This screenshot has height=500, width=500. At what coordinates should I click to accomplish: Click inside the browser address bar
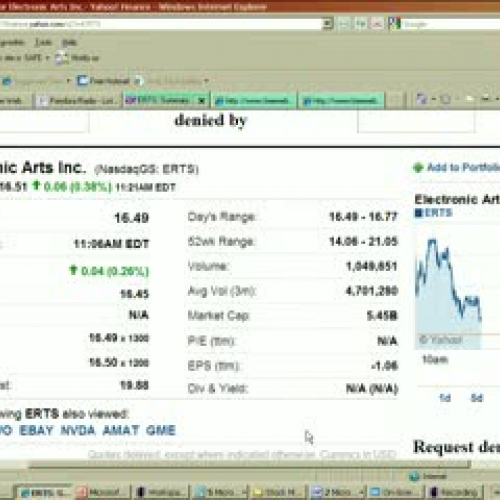click(160, 24)
